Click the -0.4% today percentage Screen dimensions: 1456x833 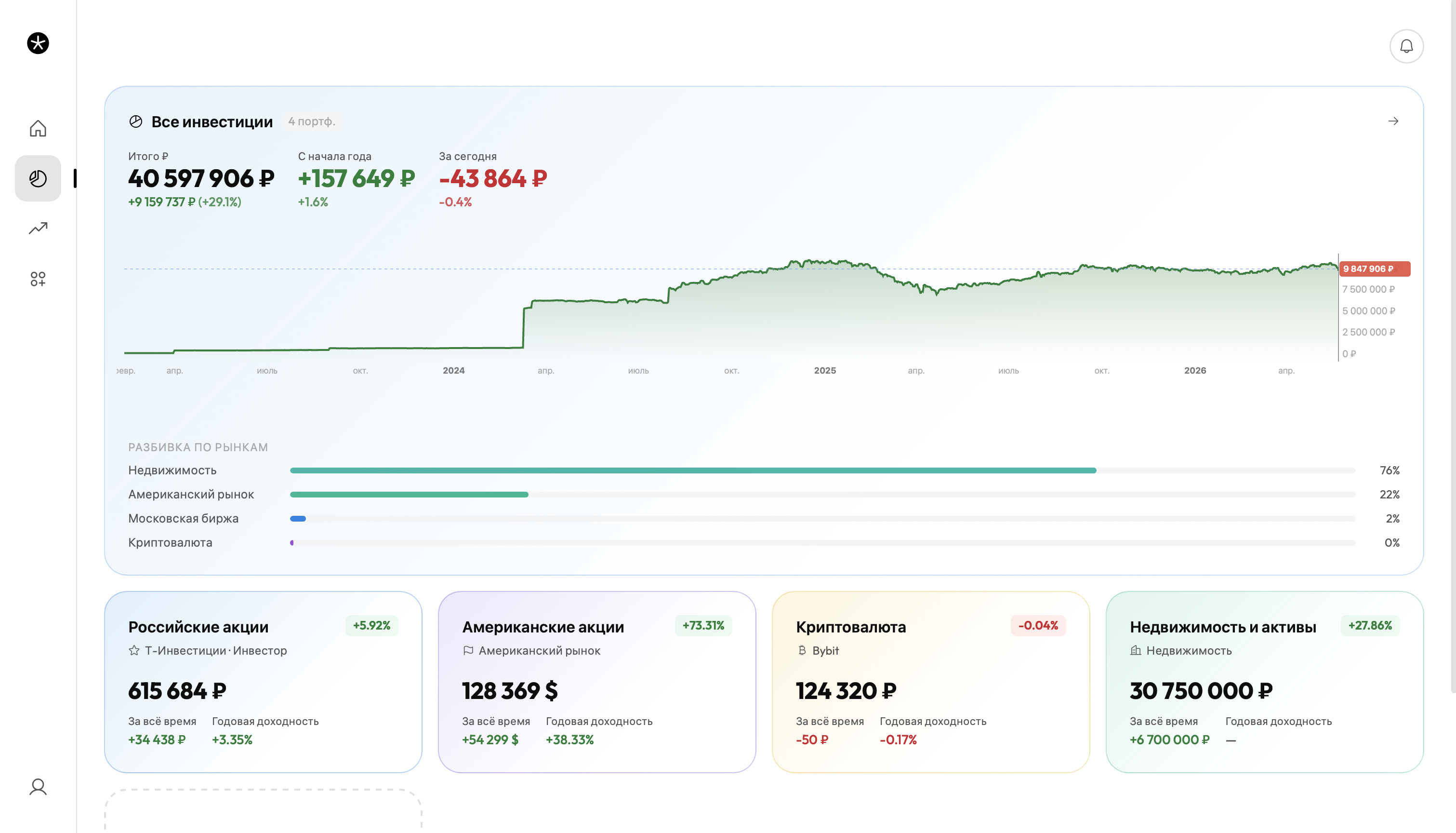(455, 202)
